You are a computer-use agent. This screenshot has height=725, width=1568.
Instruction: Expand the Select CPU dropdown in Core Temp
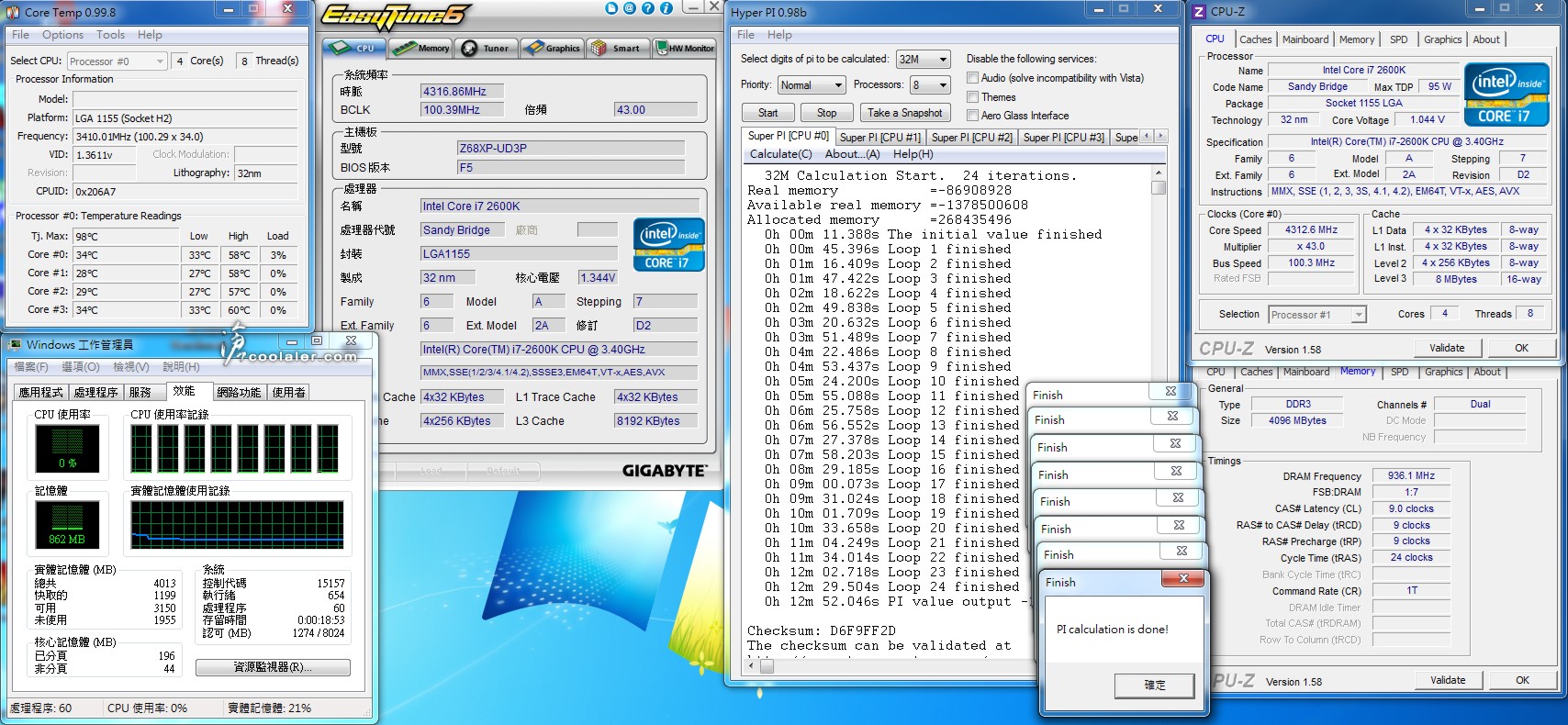(118, 61)
